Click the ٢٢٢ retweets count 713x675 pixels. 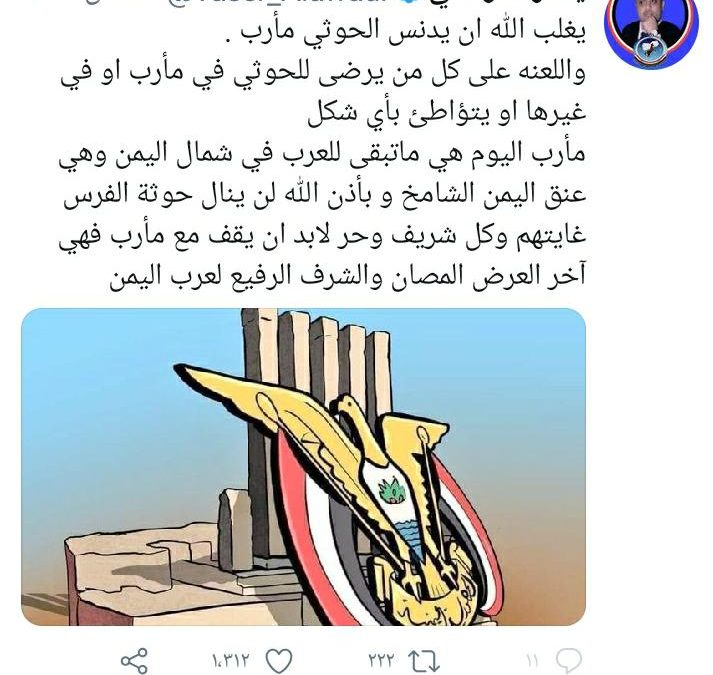(x=382, y=660)
